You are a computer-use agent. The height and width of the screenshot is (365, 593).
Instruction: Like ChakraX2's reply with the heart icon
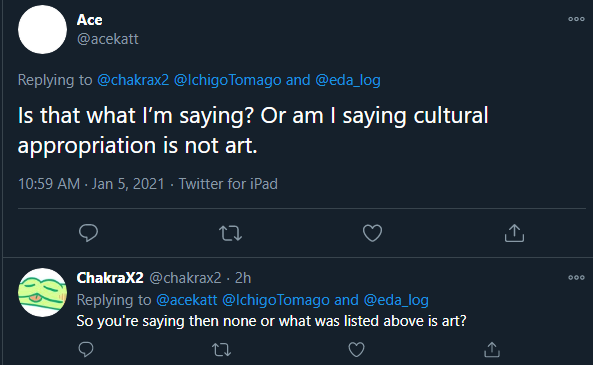(356, 349)
